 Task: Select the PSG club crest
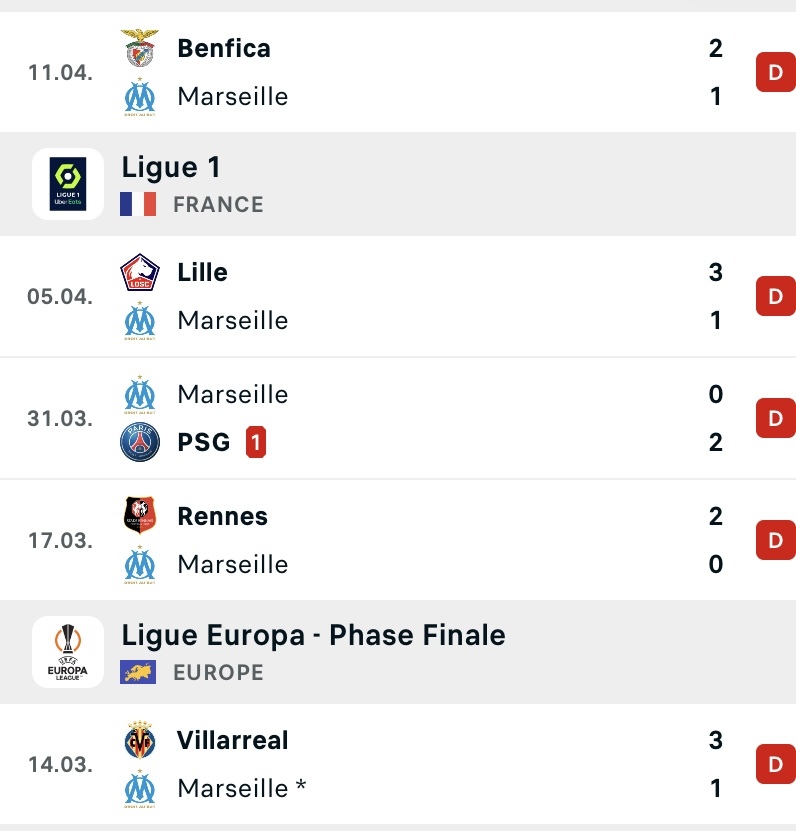139,442
